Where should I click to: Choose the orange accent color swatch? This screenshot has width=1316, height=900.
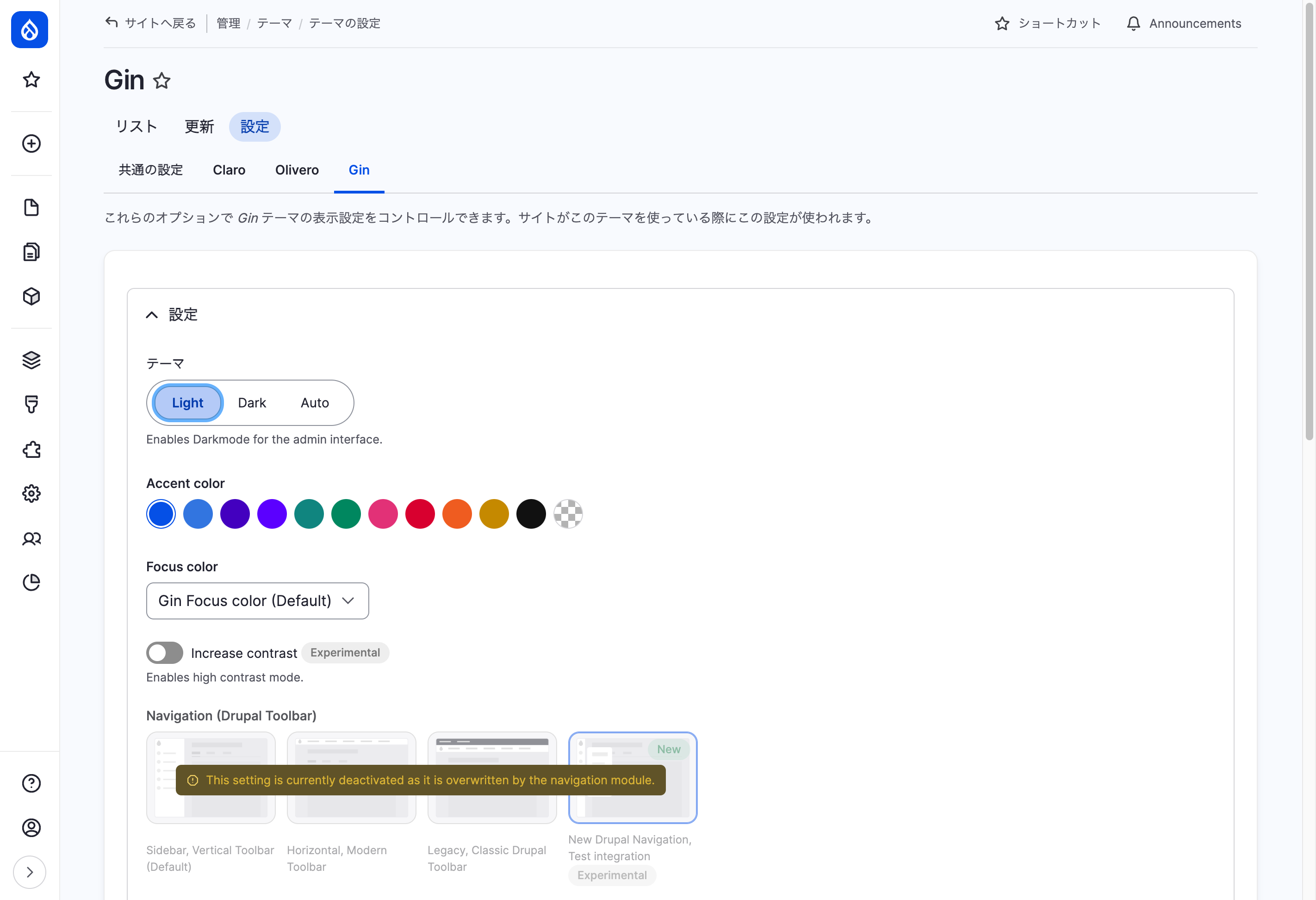coord(457,514)
